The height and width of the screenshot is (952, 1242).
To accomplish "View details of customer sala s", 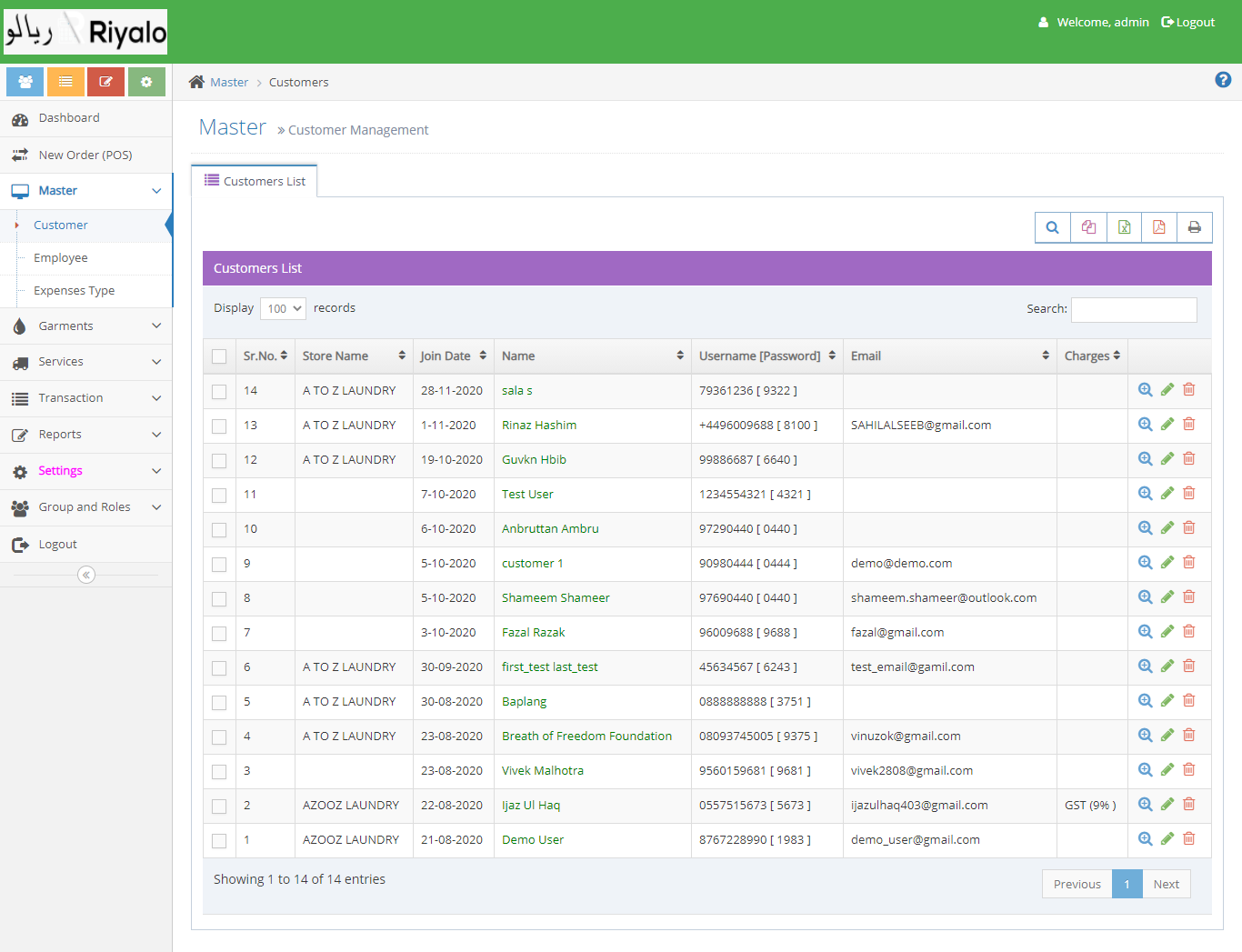I will tap(1146, 390).
